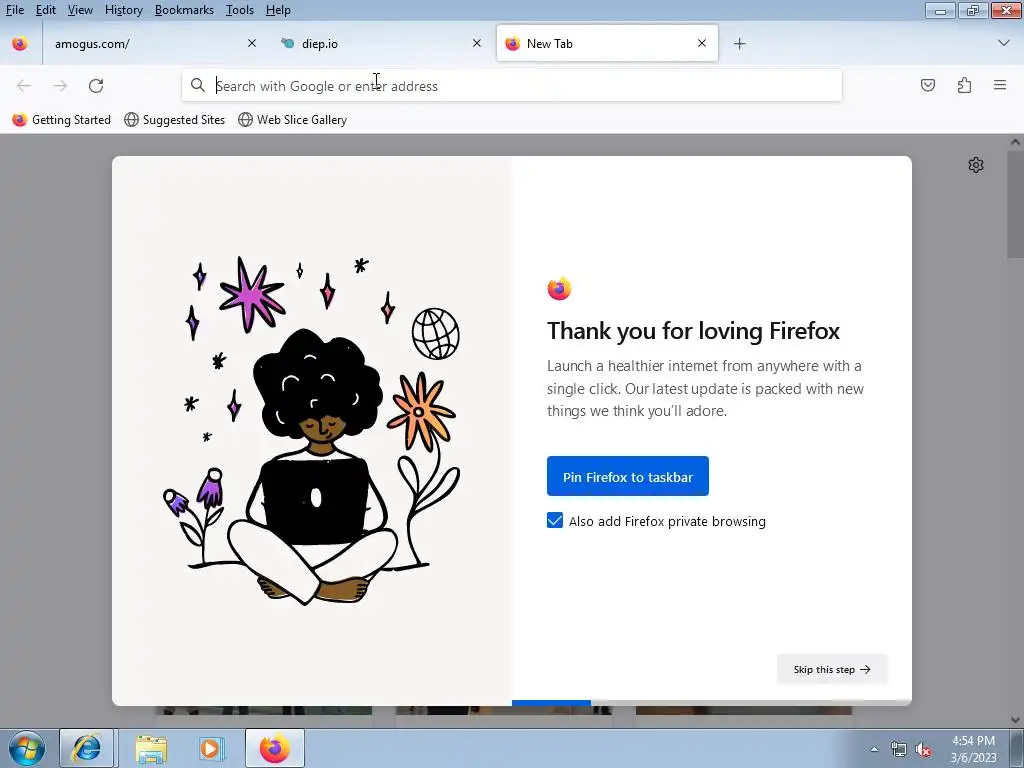Open the Extensions puzzle icon
1024x768 pixels.
click(964, 86)
